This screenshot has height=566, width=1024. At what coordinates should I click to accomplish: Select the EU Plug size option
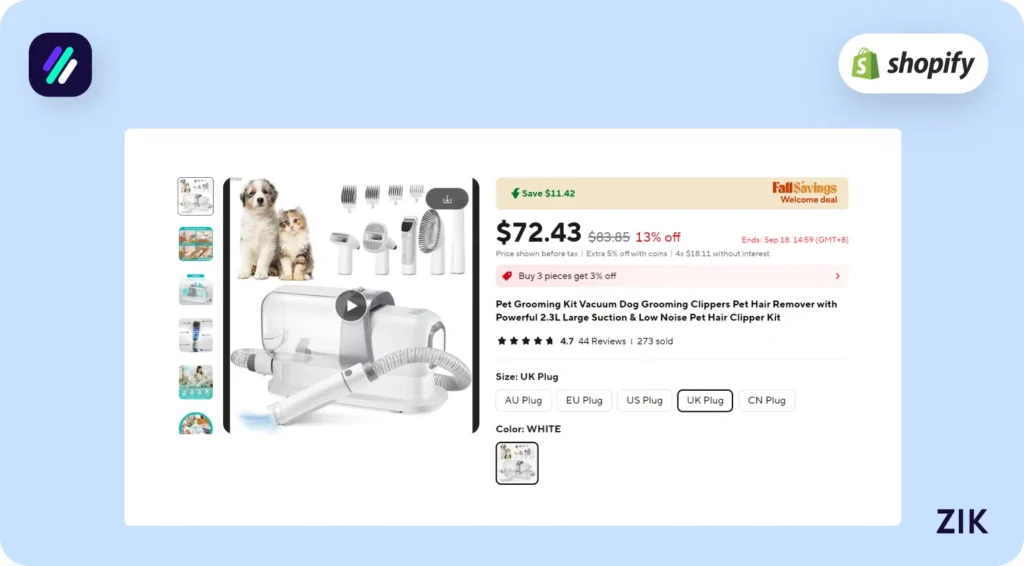(584, 400)
